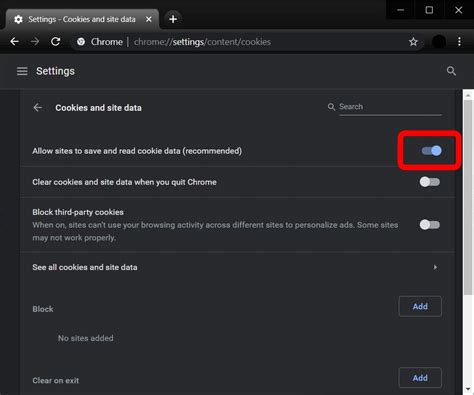
Task: Turn on Block third-party cookies
Action: coord(430,225)
